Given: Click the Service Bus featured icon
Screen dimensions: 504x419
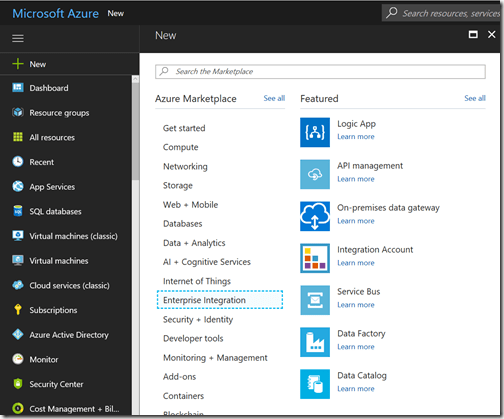Looking at the screenshot, I should click(315, 300).
